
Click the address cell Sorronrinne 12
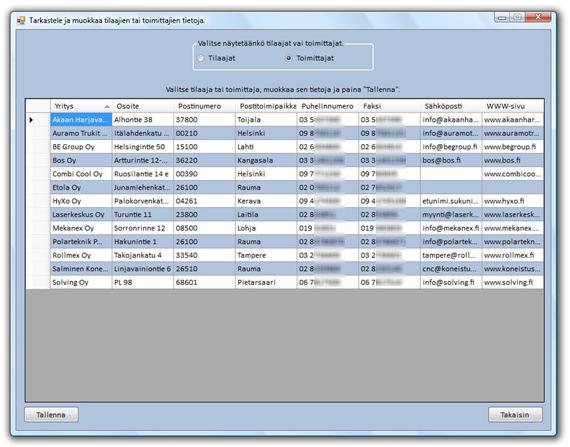click(x=143, y=228)
